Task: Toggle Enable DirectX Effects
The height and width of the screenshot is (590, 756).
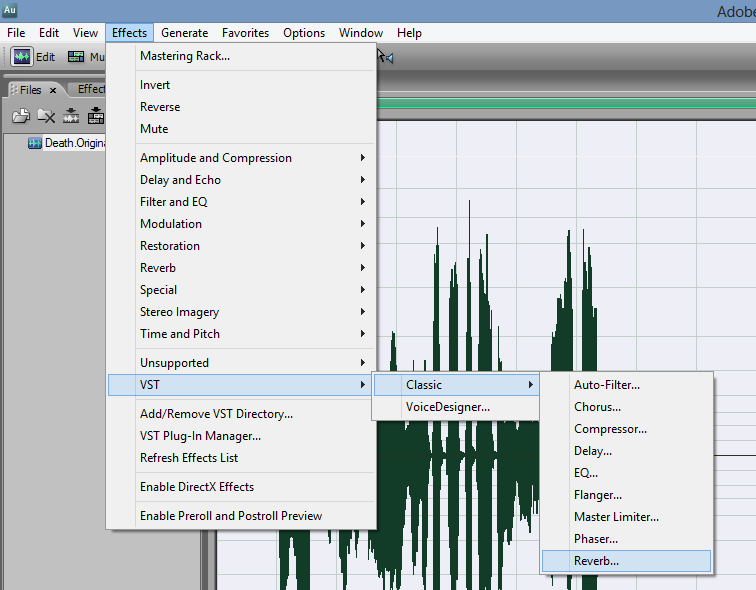Action: [241, 487]
